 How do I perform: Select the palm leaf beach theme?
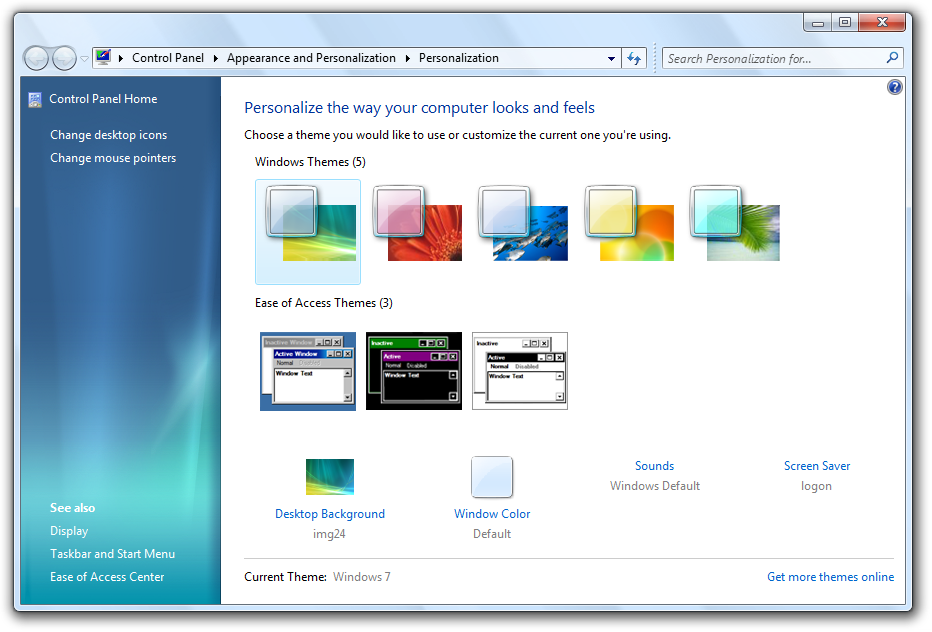pos(735,224)
